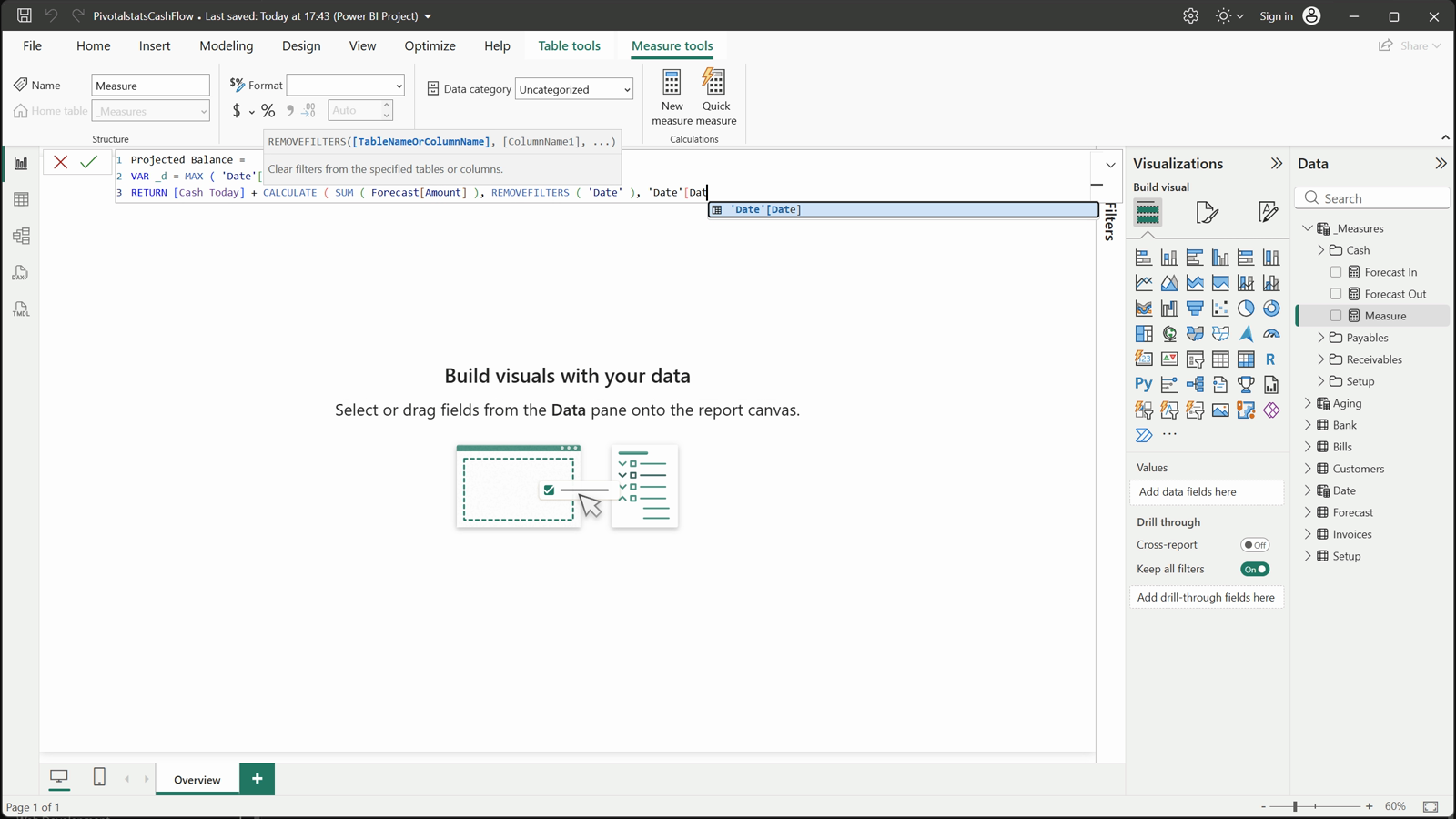Open the DAX query view in left sidebar

(21, 273)
